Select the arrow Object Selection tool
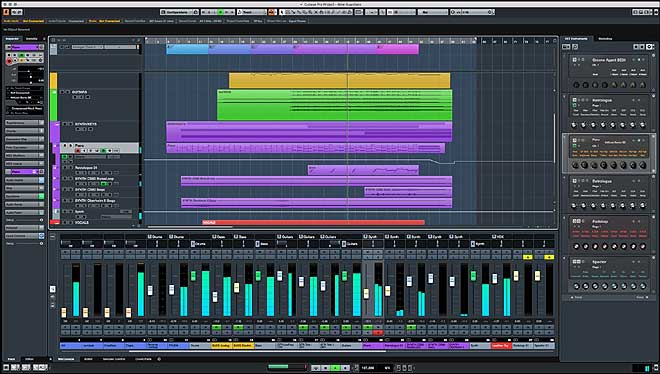This screenshot has height=374, width=660. [282, 12]
